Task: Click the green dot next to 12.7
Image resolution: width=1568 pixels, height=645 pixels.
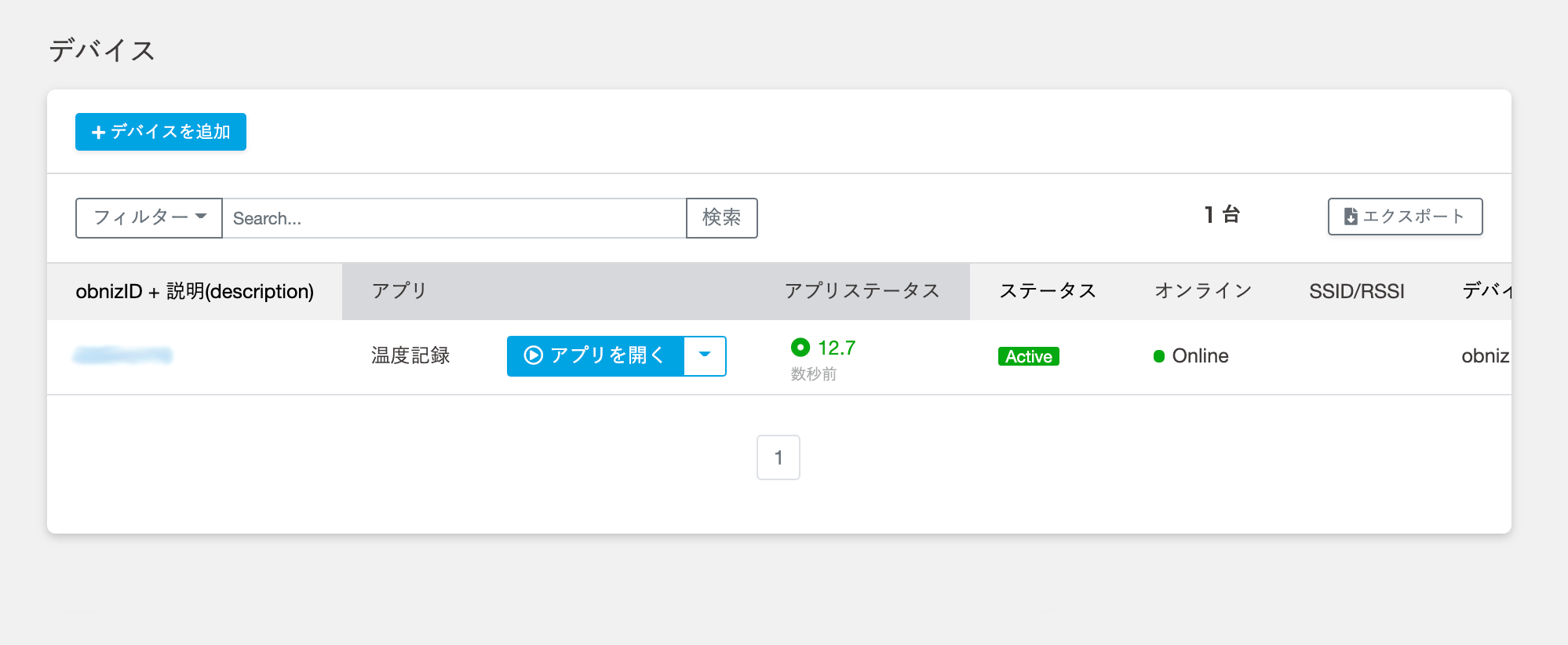Action: pyautogui.click(x=800, y=347)
